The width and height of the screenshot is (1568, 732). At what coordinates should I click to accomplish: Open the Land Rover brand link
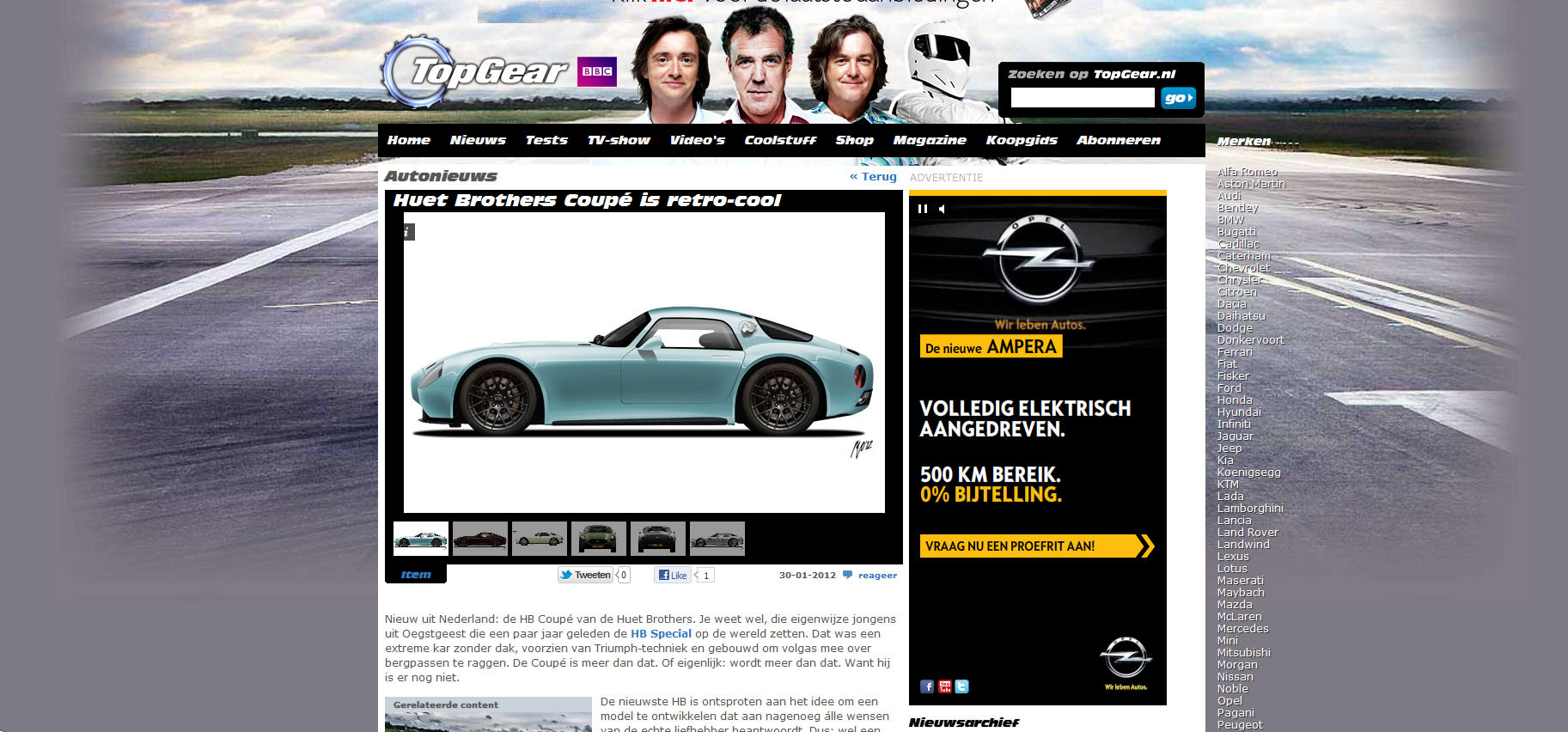click(x=1248, y=533)
